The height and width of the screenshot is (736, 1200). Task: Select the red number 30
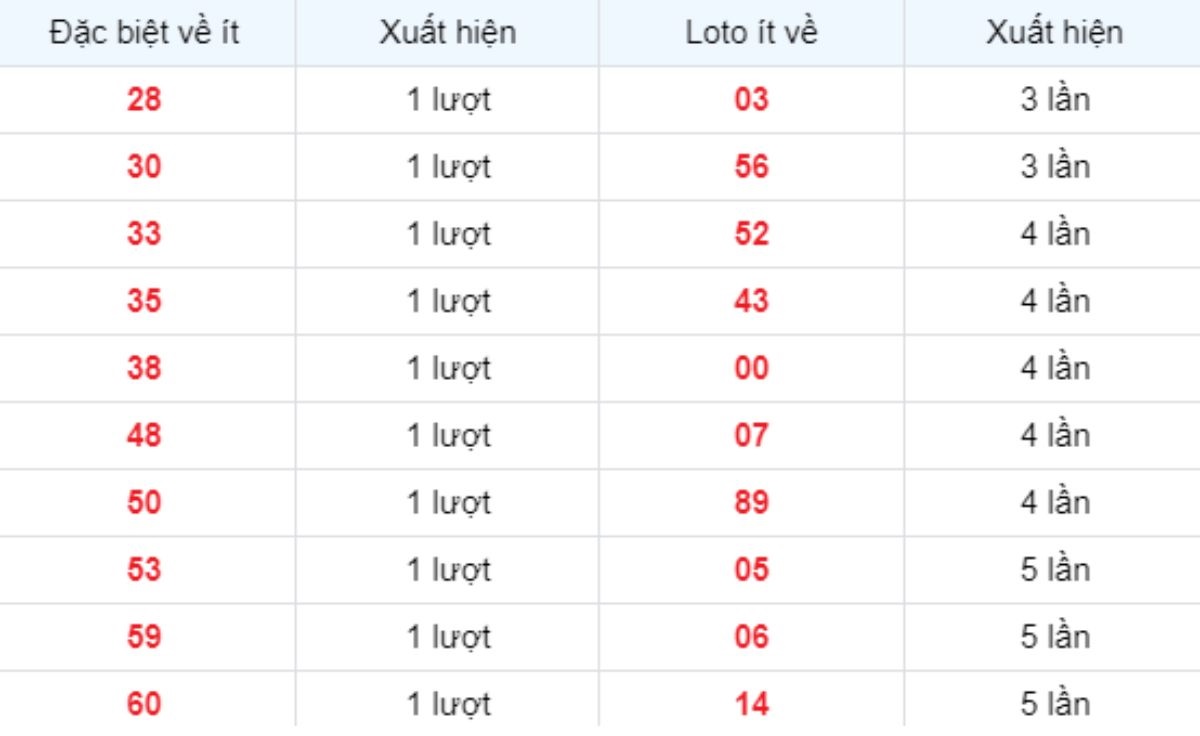[x=144, y=167]
